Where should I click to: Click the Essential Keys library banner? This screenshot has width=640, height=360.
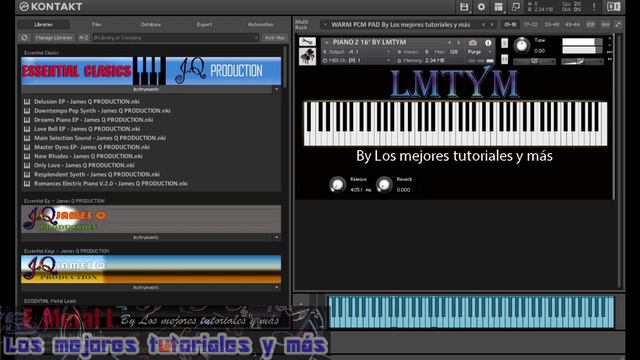[151, 269]
